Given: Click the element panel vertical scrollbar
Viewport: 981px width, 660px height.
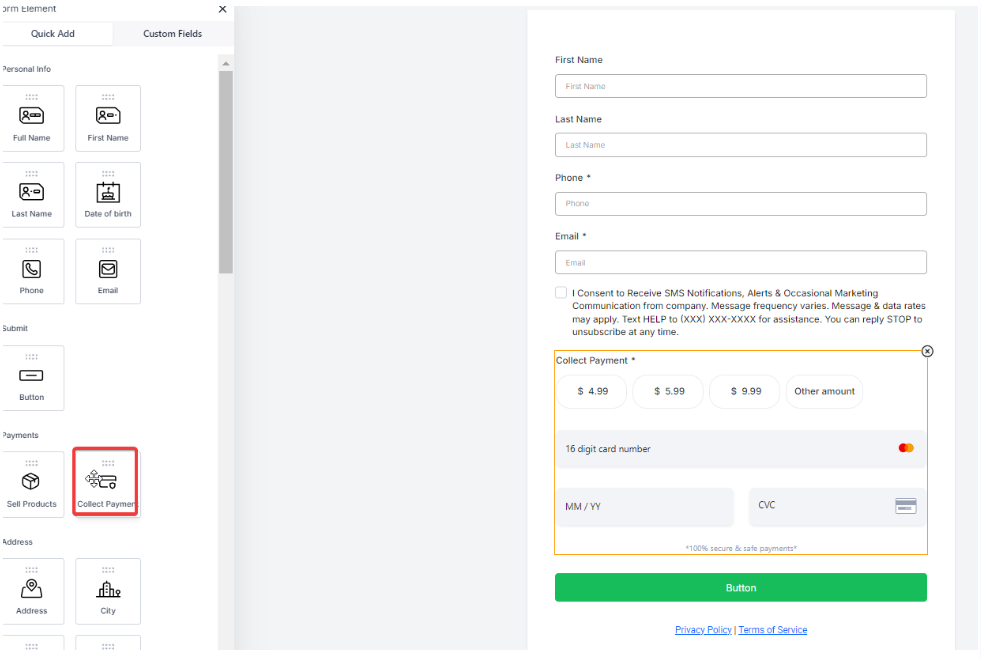Looking at the screenshot, I should [x=226, y=170].
